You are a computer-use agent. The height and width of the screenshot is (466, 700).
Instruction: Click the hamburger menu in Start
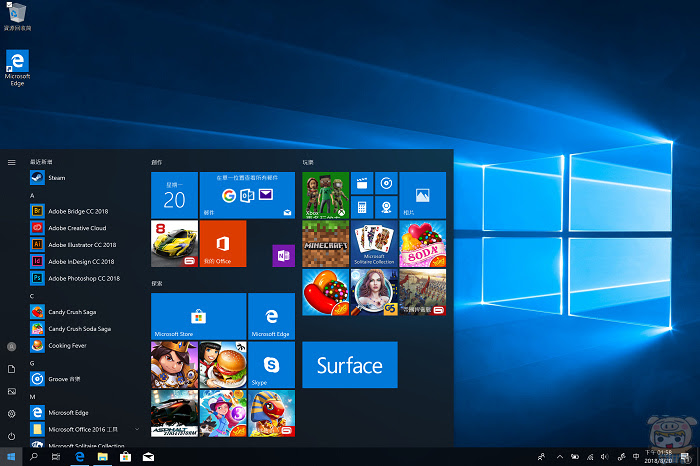point(12,162)
